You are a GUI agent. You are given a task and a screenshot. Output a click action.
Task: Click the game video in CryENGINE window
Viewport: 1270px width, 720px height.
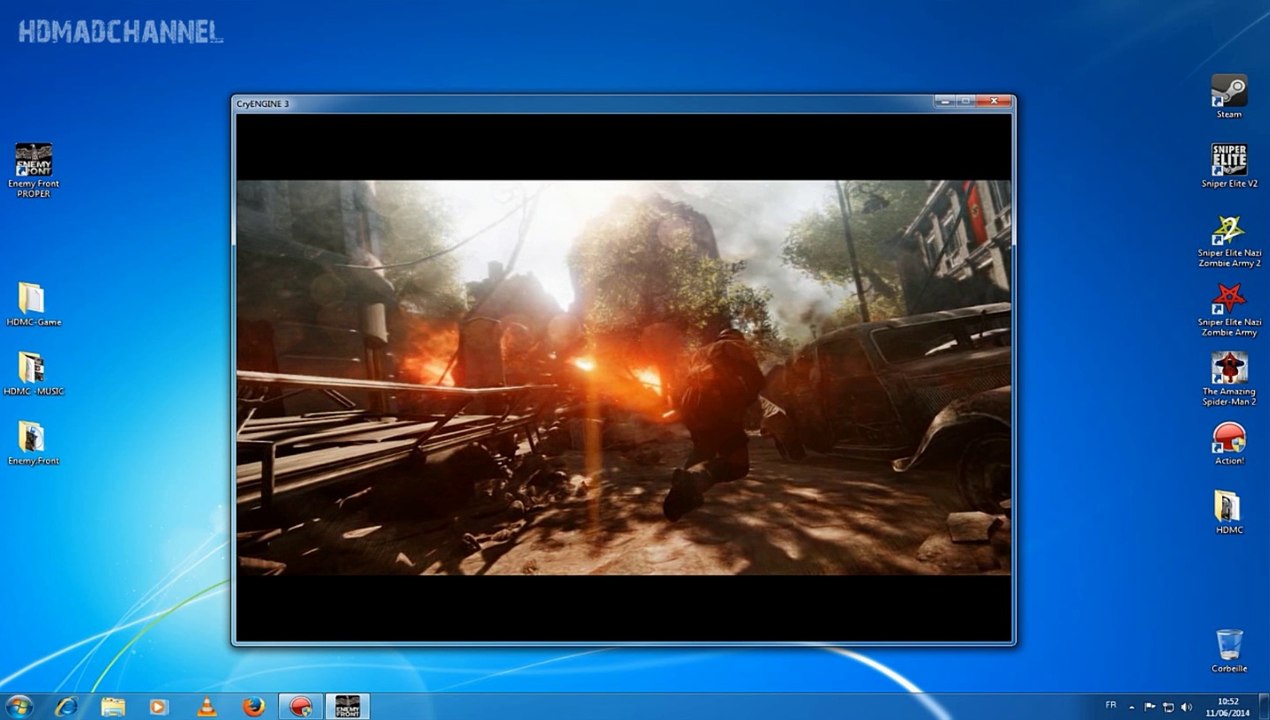point(623,377)
